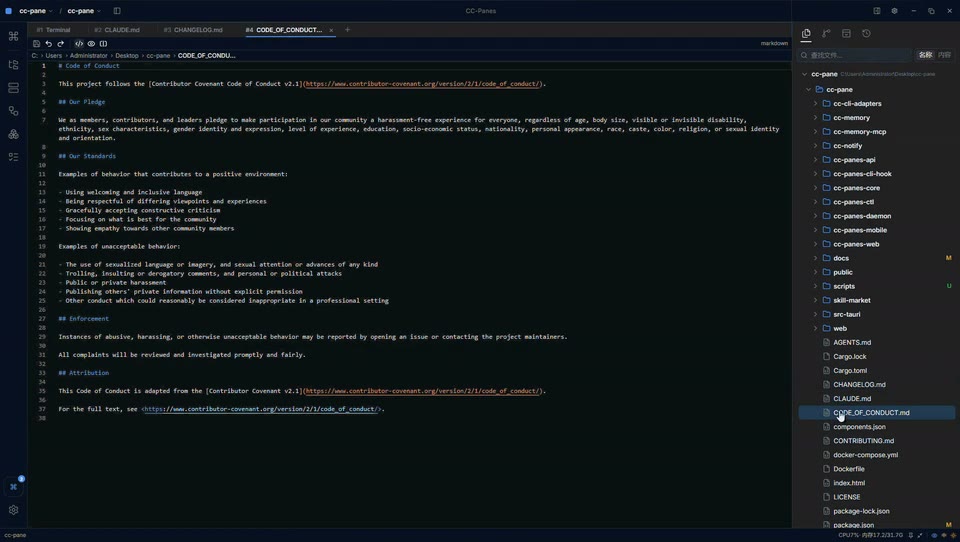Toggle the eye preview mode
Viewport: 960px width, 542px height.
point(91,43)
